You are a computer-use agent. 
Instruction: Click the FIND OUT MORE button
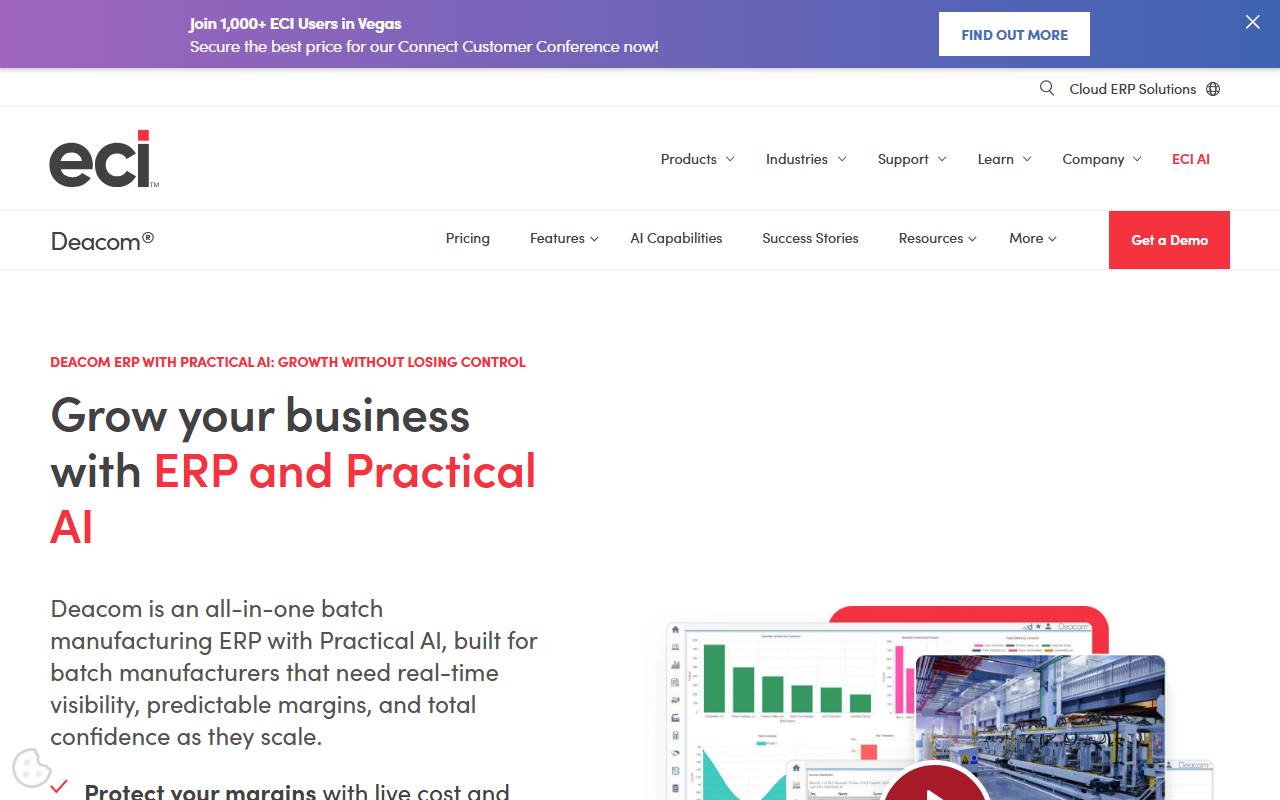click(x=1014, y=34)
